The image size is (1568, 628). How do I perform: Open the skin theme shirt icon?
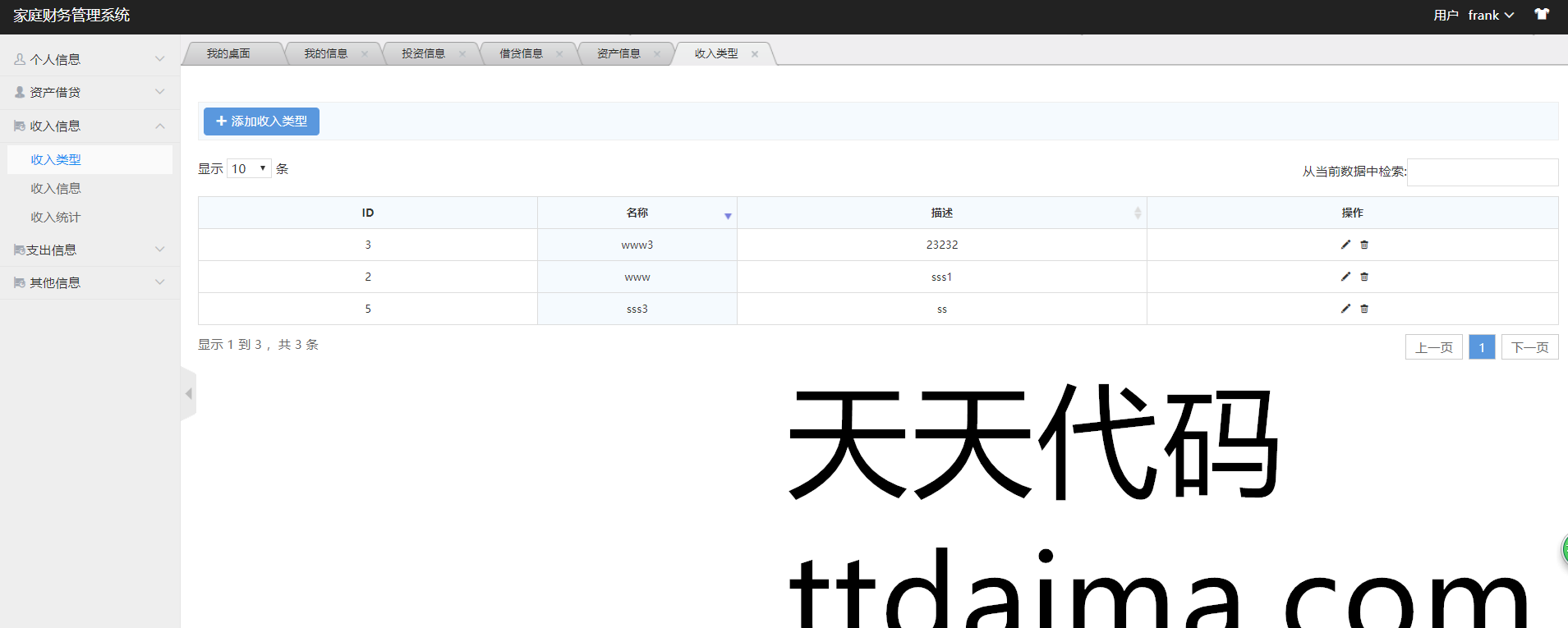(x=1542, y=15)
